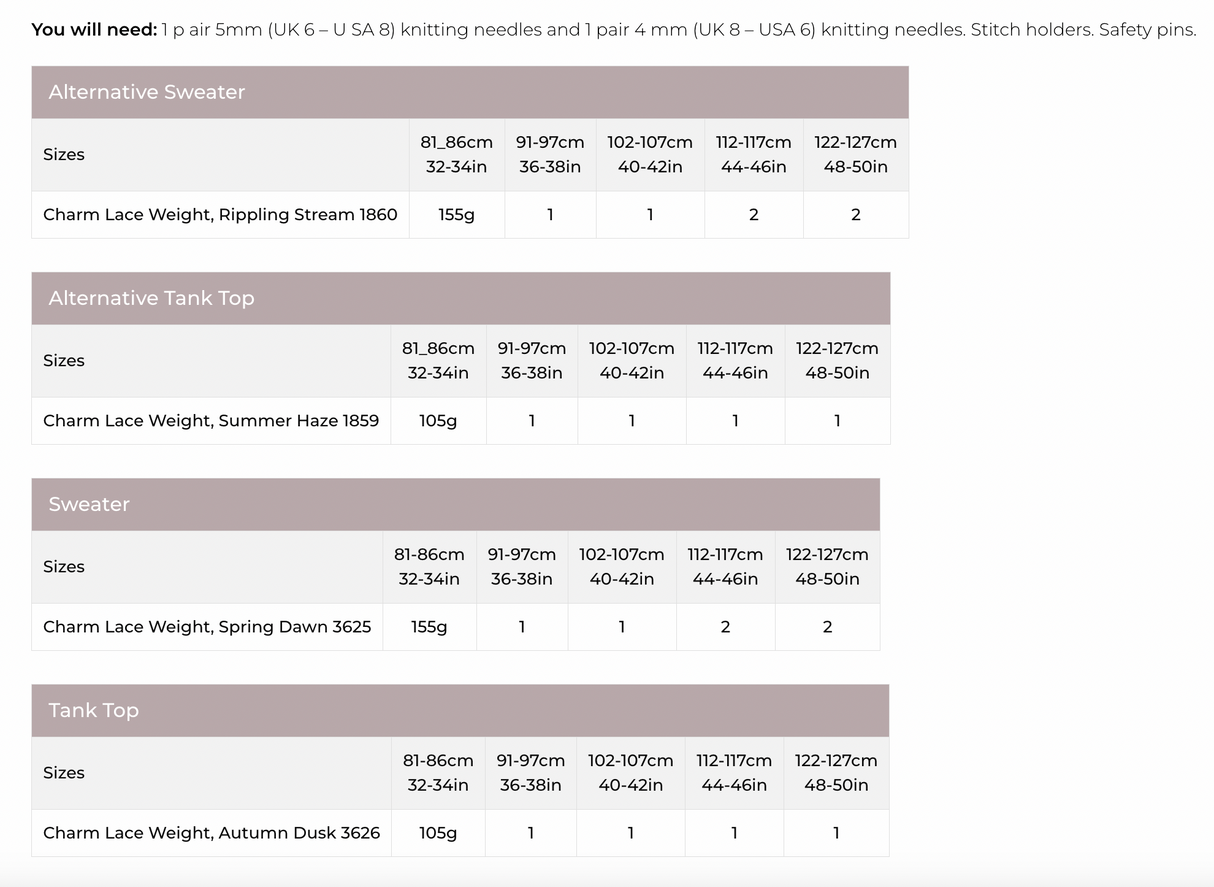Click the 105g cell in Autumn Dusk row
This screenshot has width=1214, height=887.
click(438, 833)
